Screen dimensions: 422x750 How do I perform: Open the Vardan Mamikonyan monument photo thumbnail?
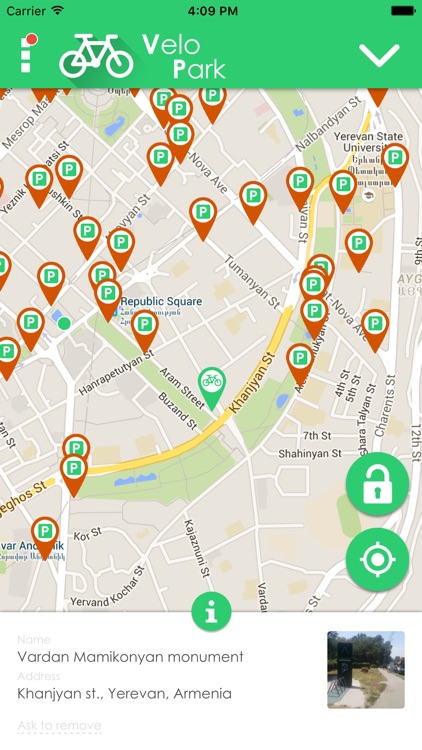click(x=366, y=670)
